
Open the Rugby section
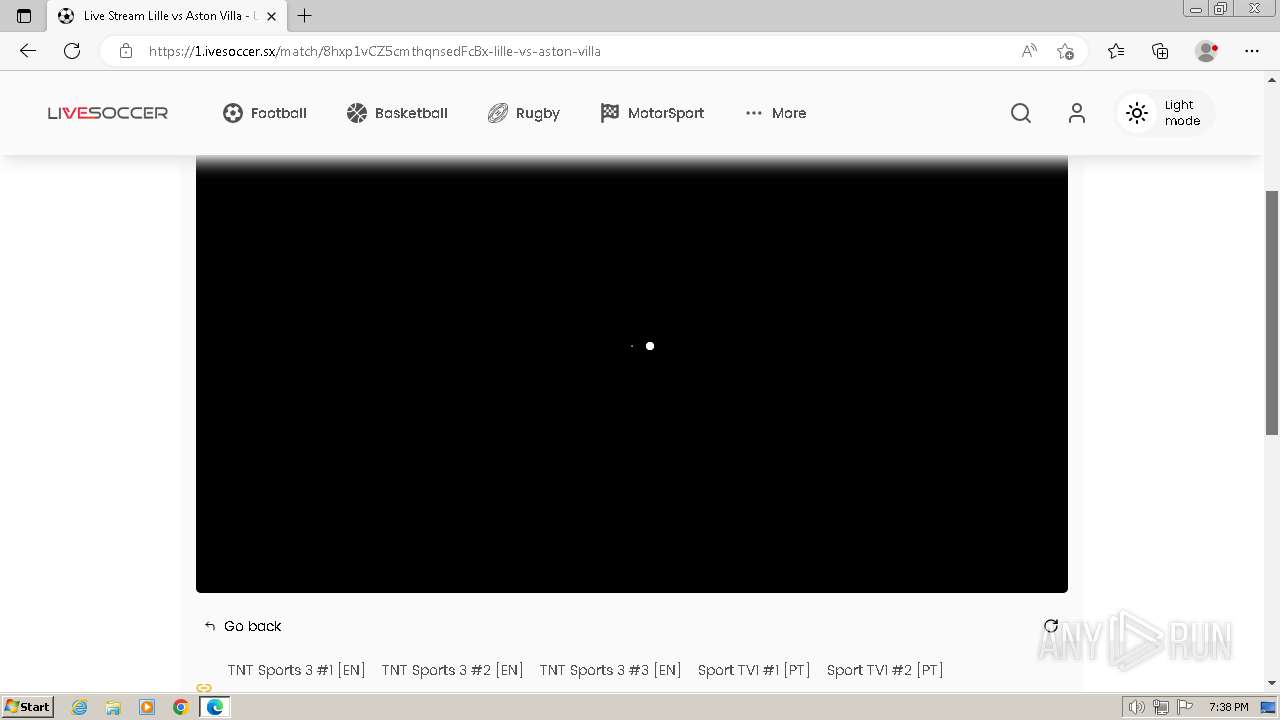click(x=523, y=113)
